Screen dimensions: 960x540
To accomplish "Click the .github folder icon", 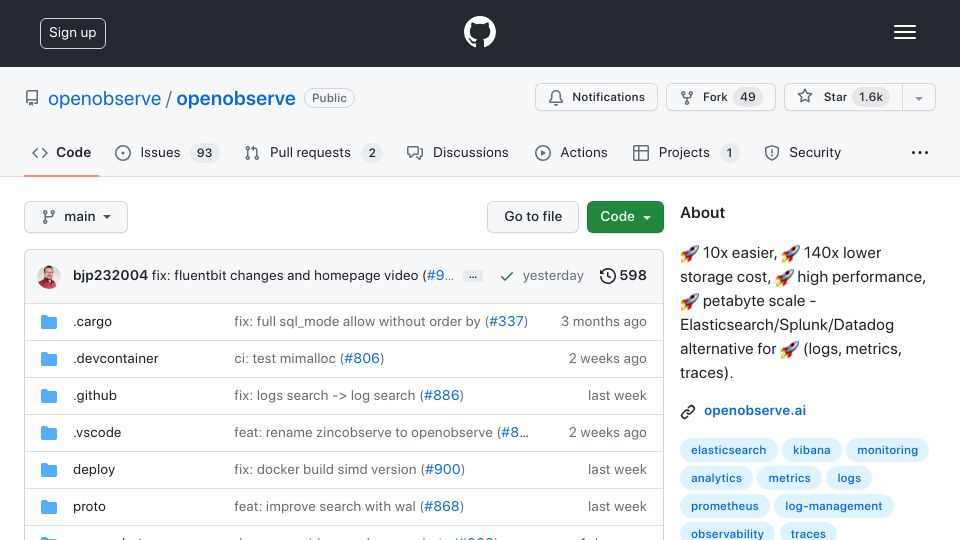I will [x=49, y=396].
